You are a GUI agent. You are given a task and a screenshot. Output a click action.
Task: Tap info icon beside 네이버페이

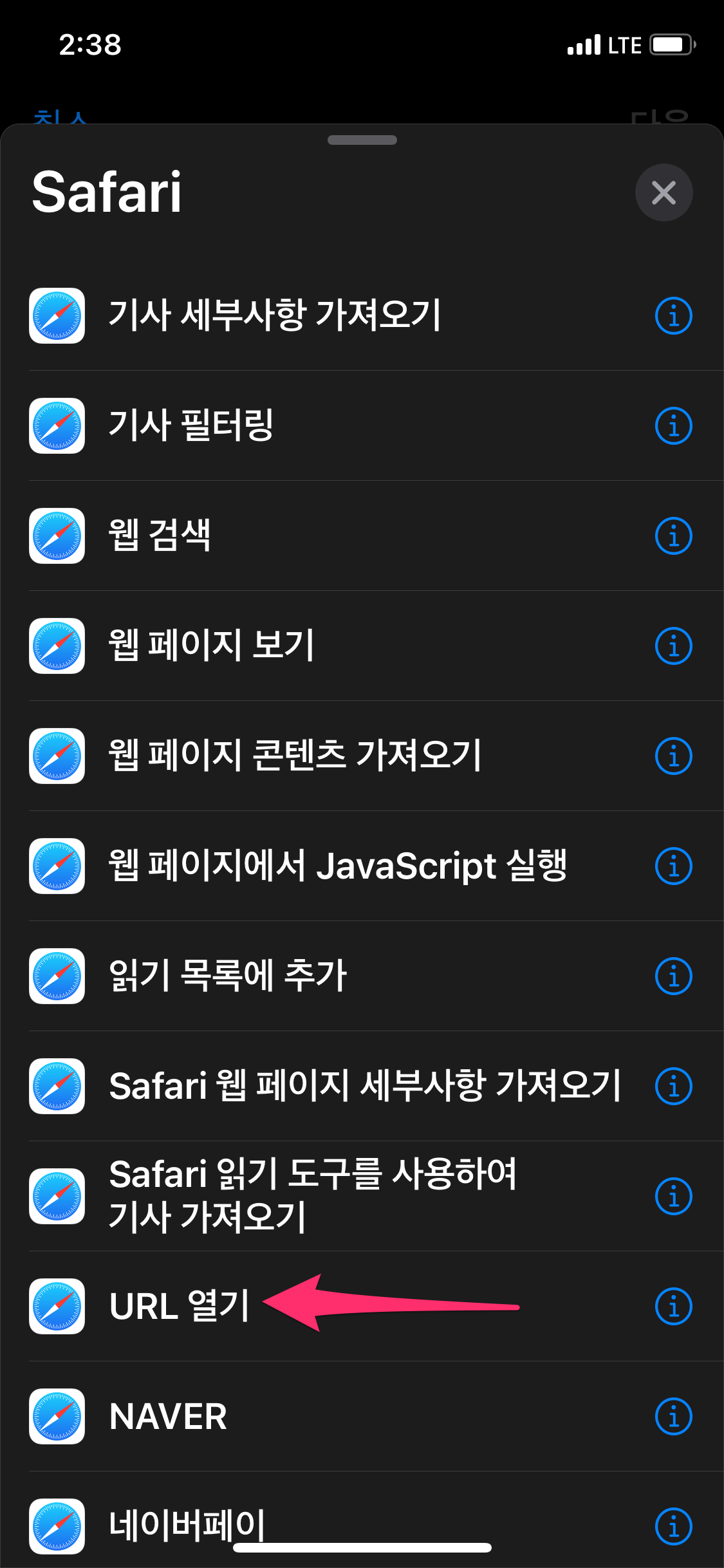673,1526
